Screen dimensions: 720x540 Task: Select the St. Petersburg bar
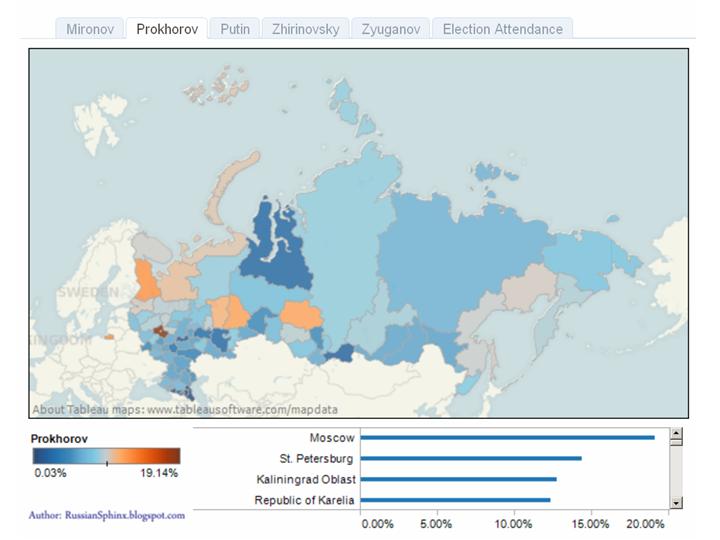tap(471, 458)
